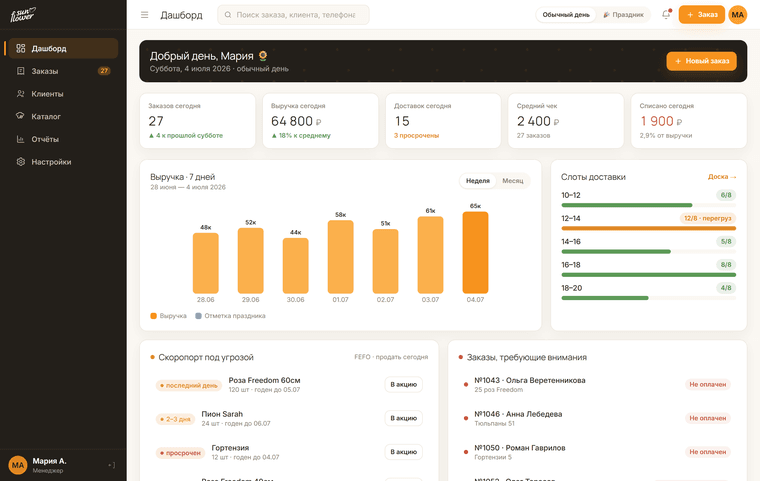Click the Роза Freedom 60см item name
760x481 pixels.
click(x=265, y=381)
